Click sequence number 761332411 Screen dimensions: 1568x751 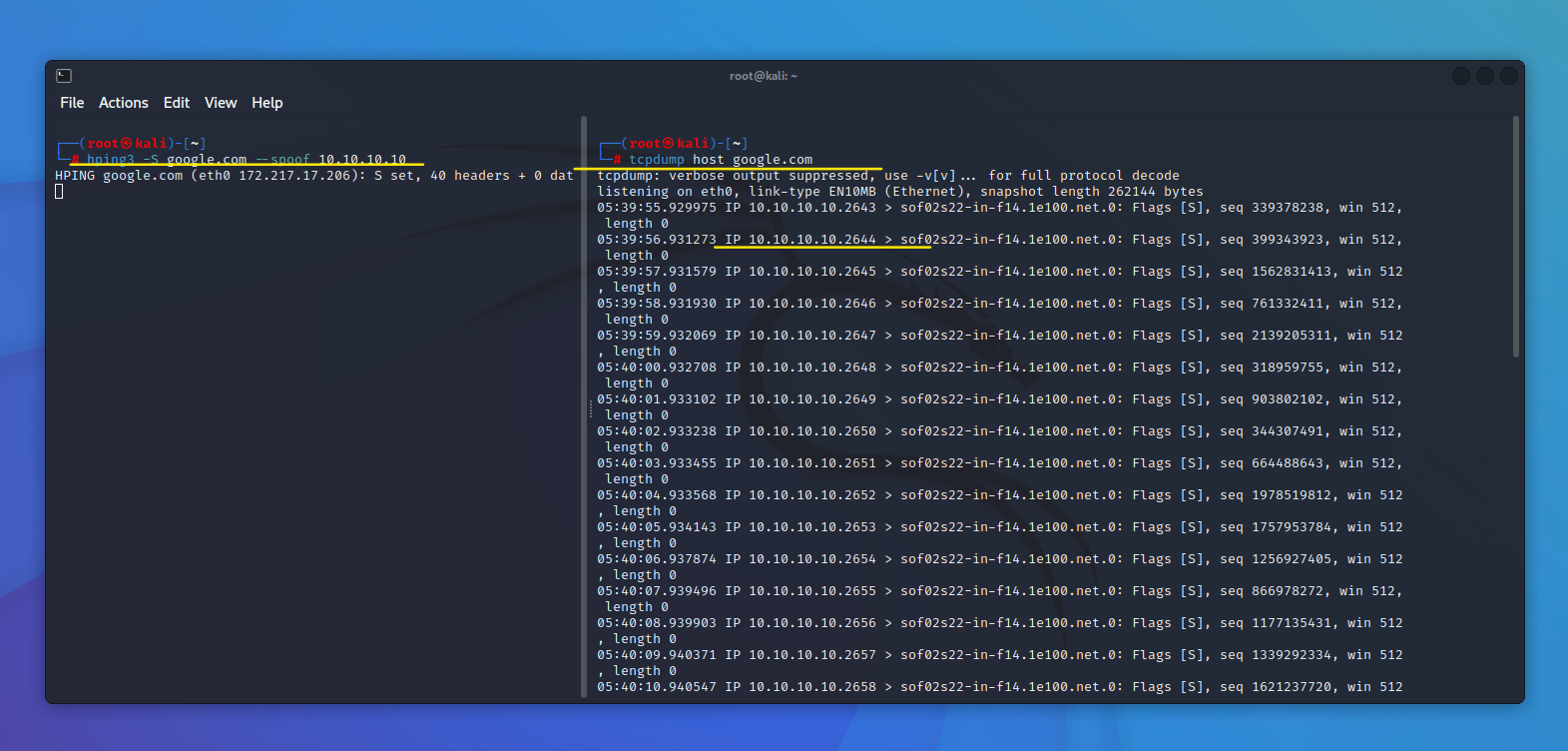click(x=1288, y=304)
